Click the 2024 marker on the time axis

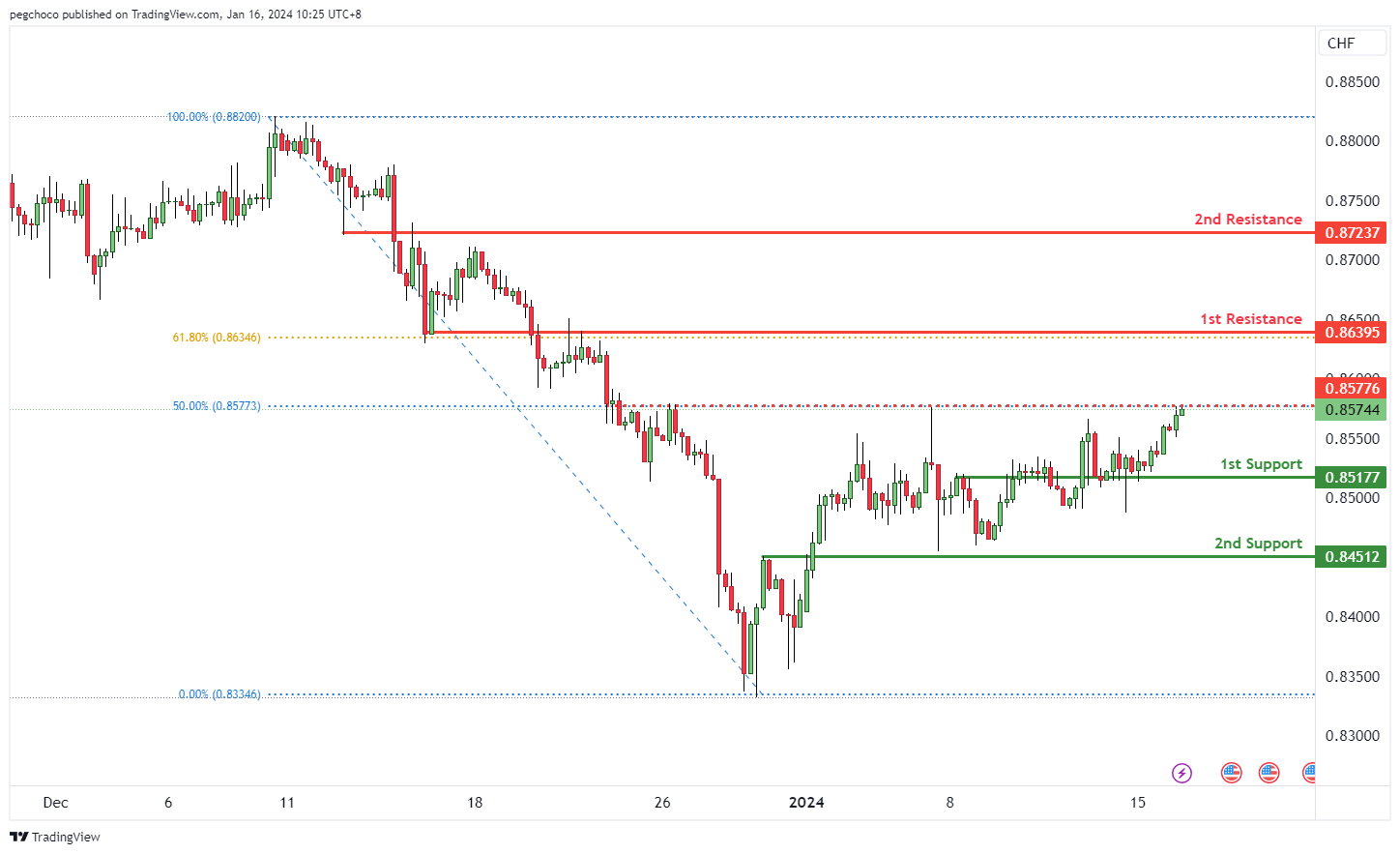806,803
